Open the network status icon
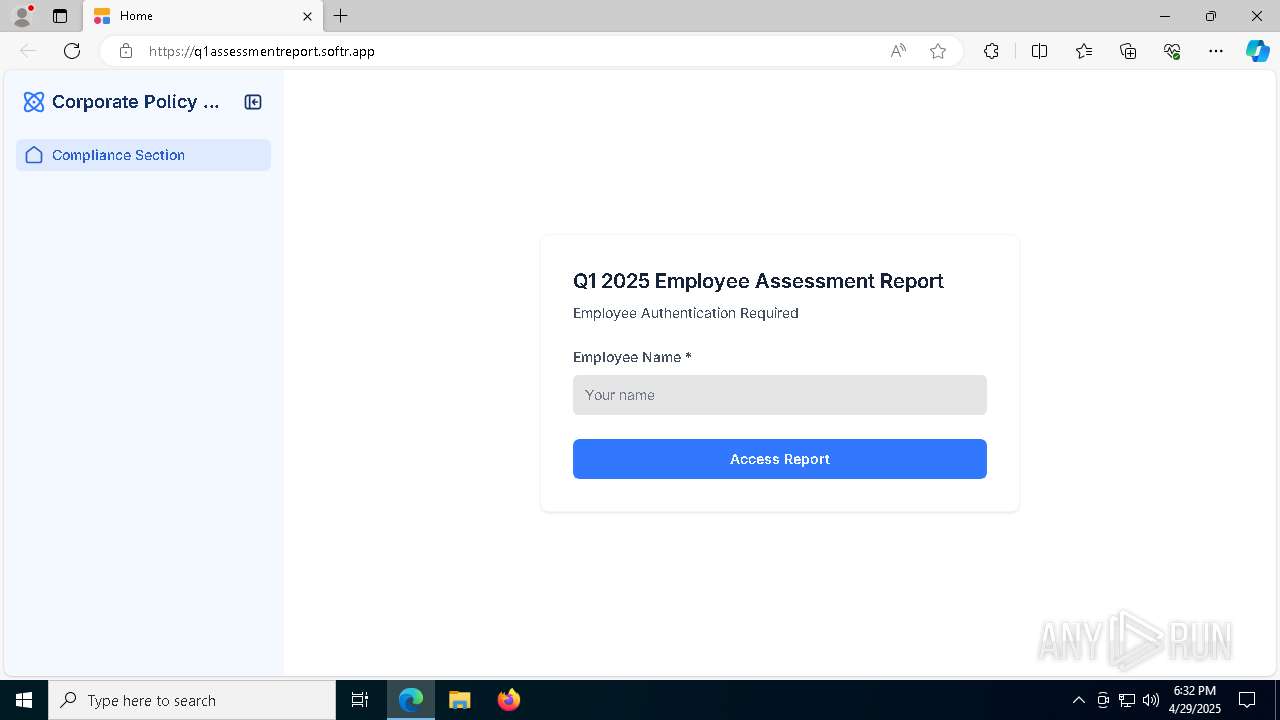The height and width of the screenshot is (720, 1280). click(x=1127, y=700)
